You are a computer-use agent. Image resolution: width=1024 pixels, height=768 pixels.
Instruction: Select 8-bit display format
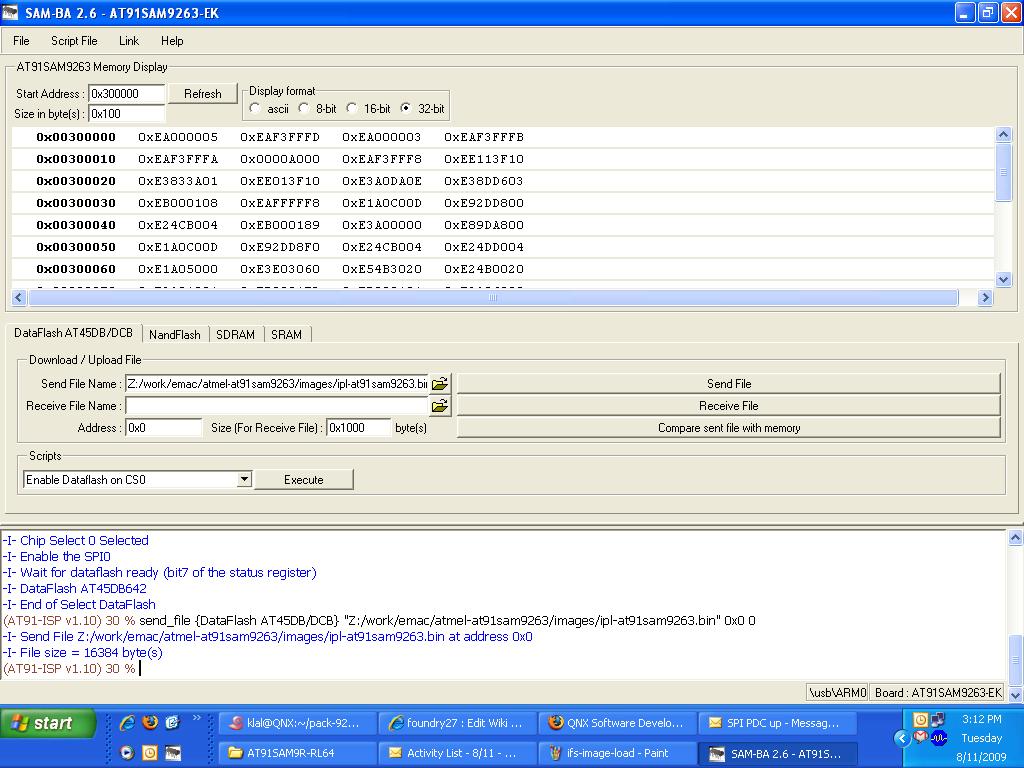coord(304,108)
